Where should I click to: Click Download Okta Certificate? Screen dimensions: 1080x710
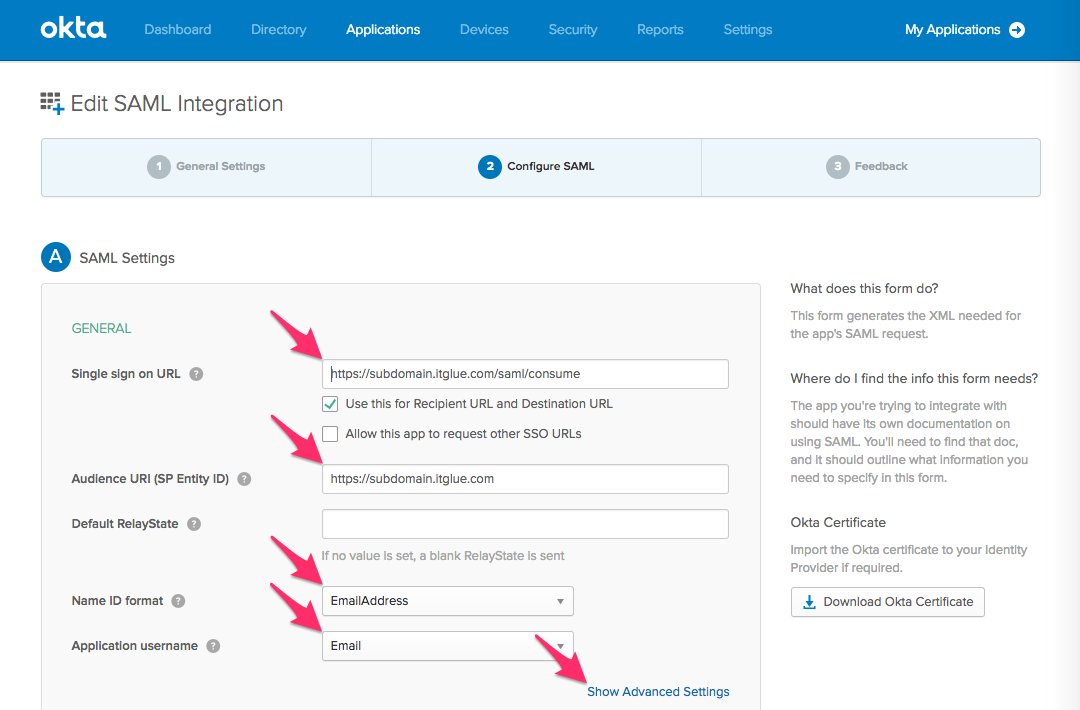(887, 602)
